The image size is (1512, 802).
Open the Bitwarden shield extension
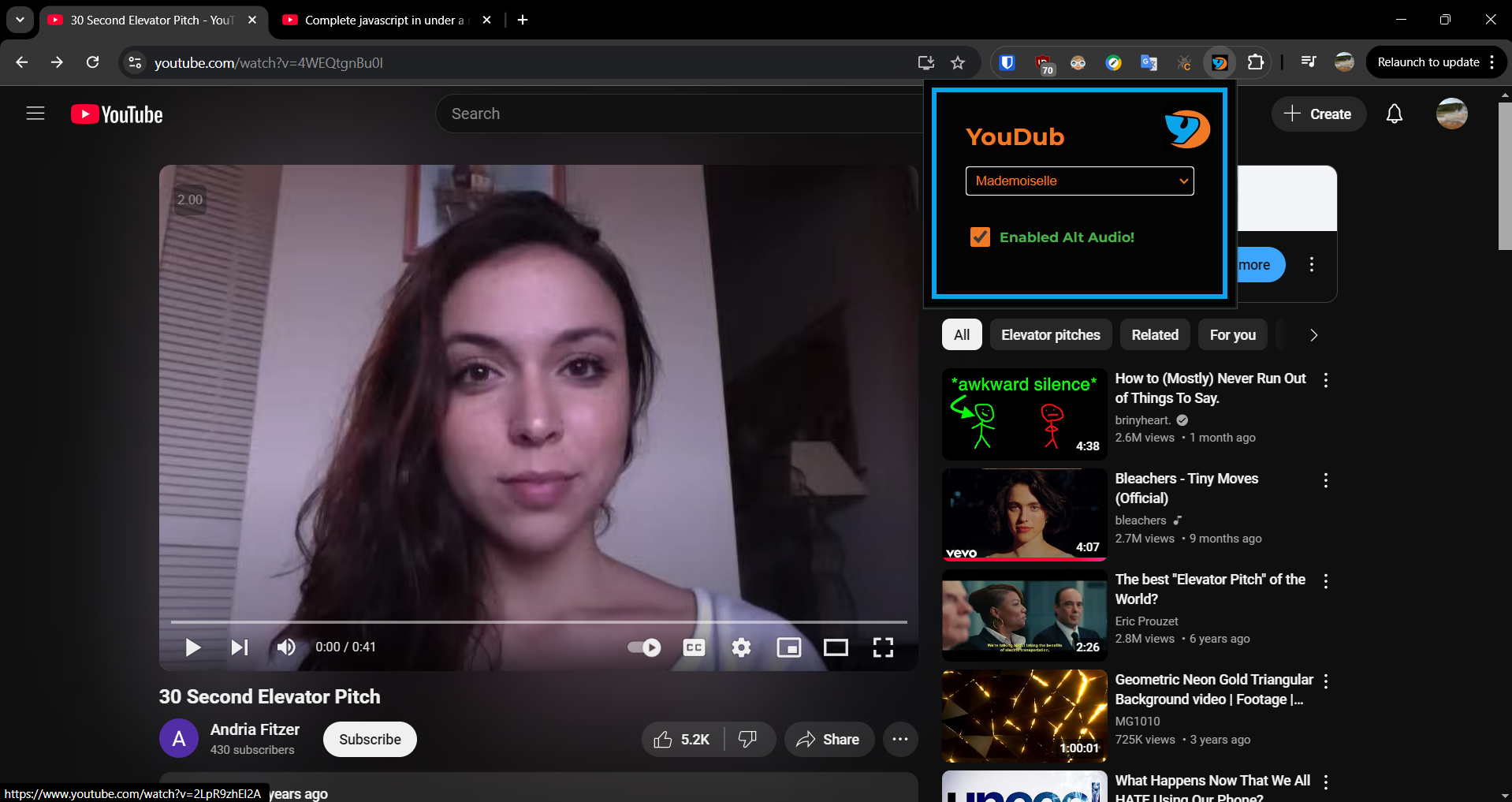click(1007, 62)
